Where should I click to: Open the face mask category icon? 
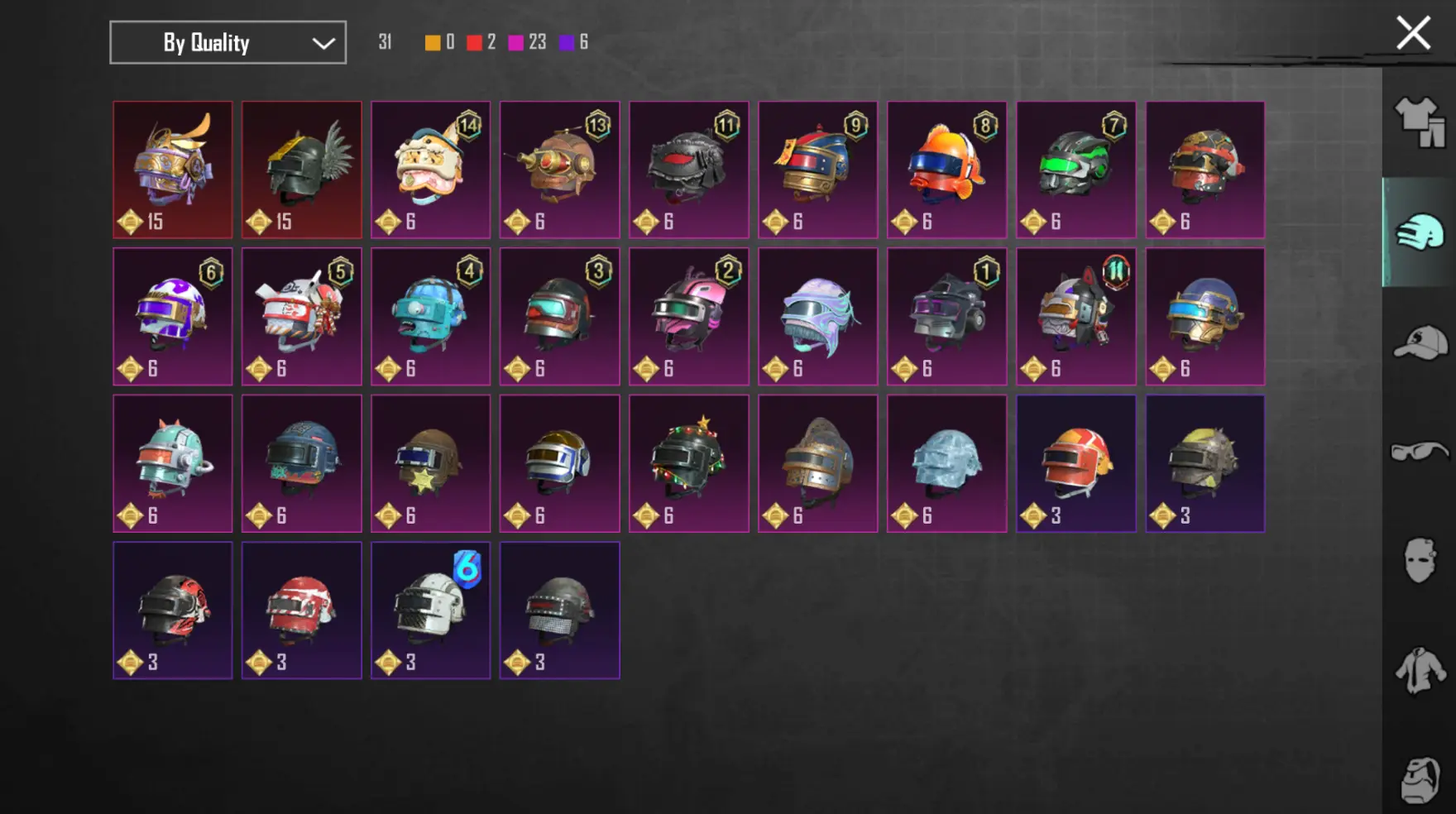(1420, 560)
